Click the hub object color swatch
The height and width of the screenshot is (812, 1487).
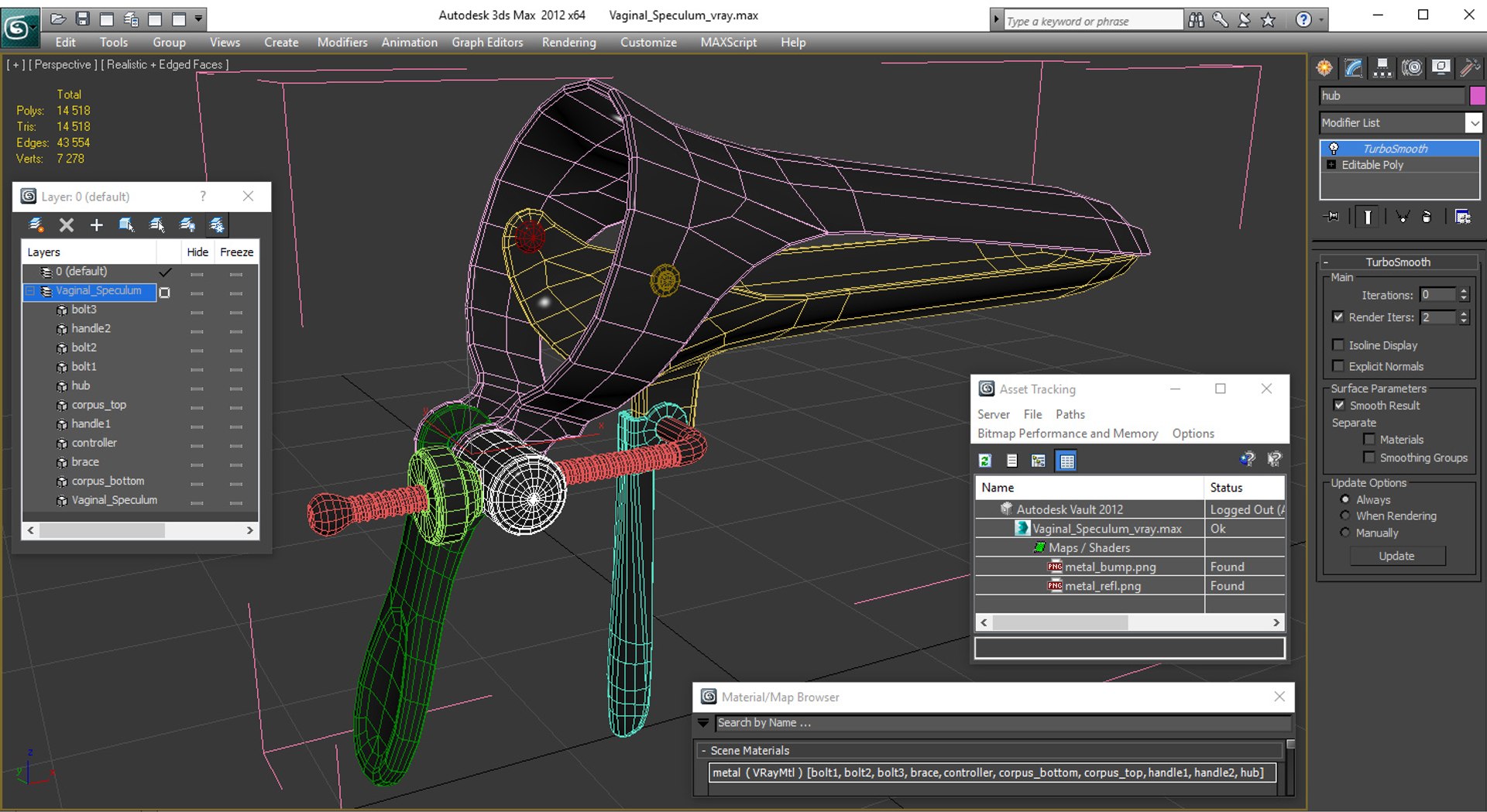1478,95
